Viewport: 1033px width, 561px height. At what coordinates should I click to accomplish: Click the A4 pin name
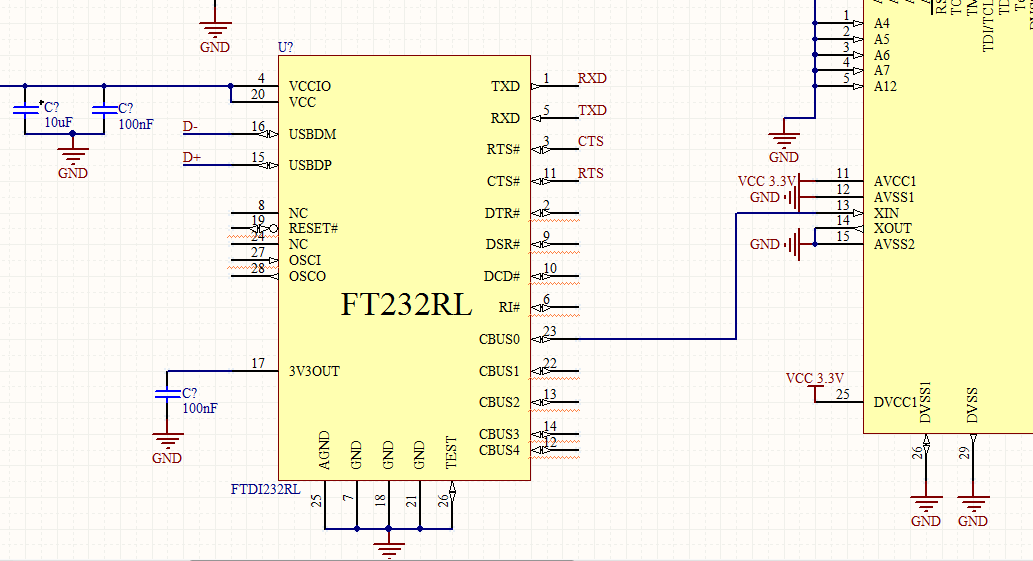tap(881, 23)
